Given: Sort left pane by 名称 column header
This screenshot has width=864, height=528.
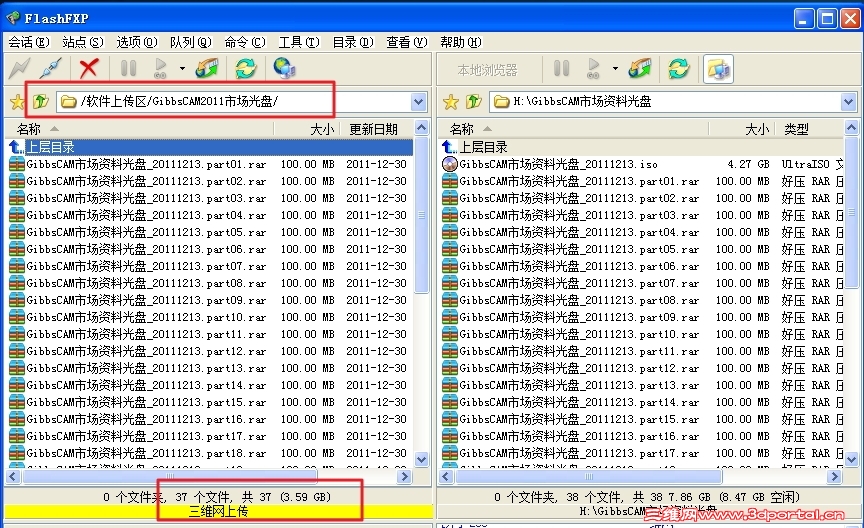Looking at the screenshot, I should pos(139,129).
